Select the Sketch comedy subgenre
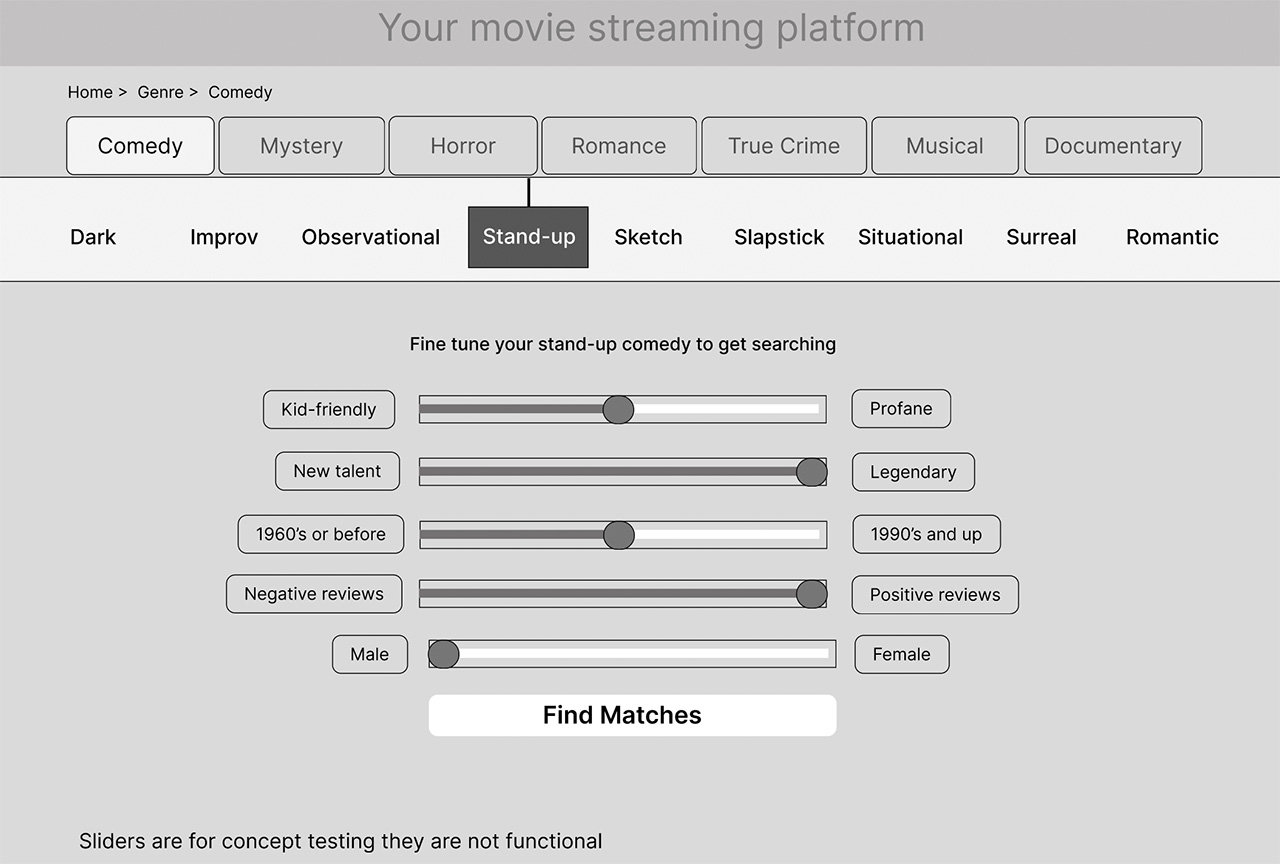Image resolution: width=1280 pixels, height=864 pixels. [648, 237]
